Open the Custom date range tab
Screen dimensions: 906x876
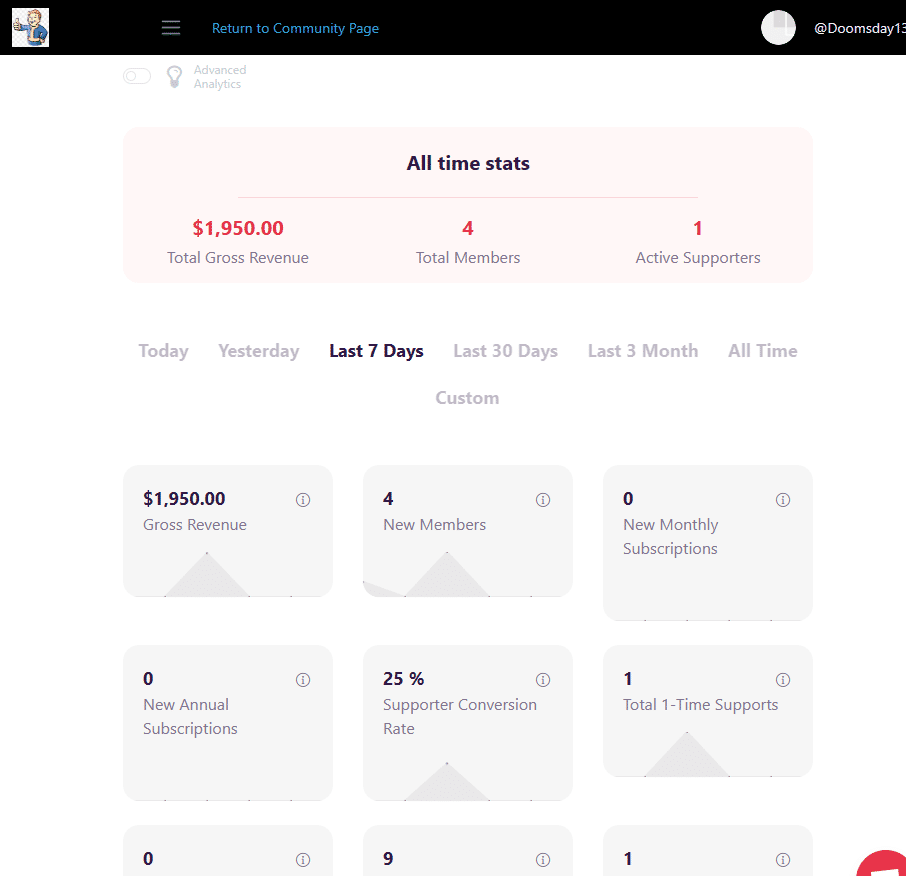tap(467, 398)
